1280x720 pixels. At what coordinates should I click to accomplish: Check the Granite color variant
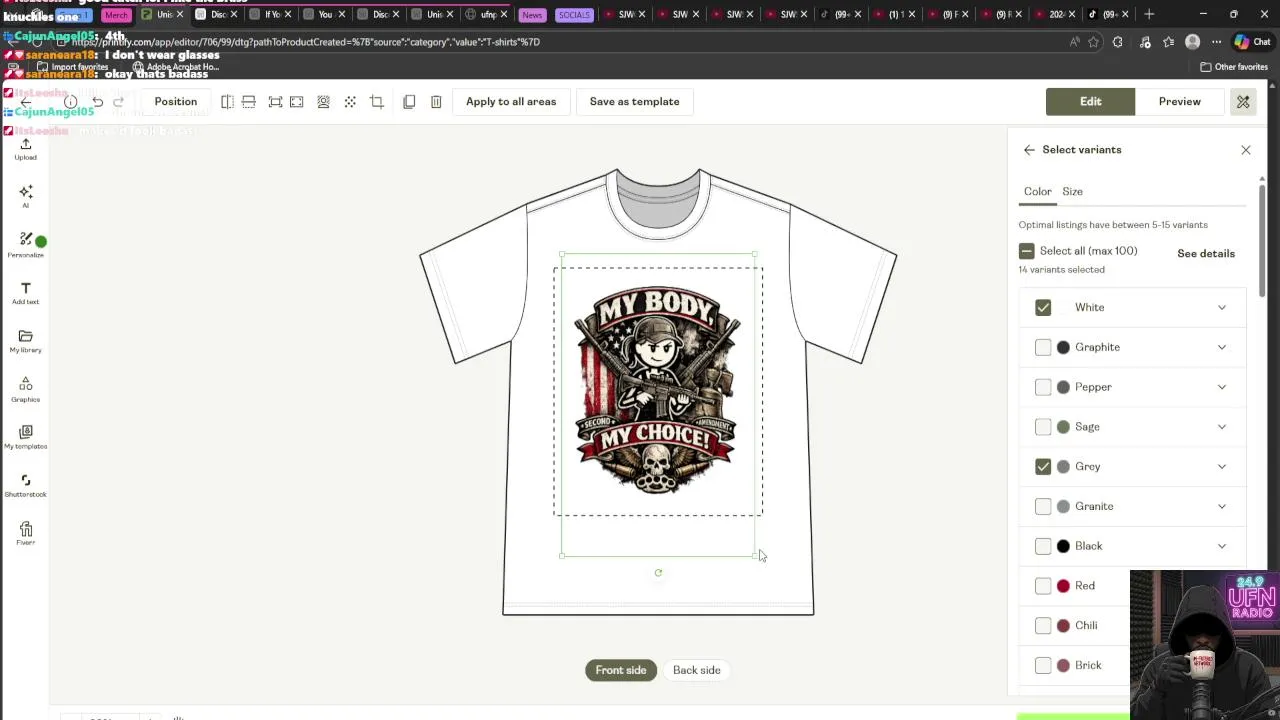pyautogui.click(x=1043, y=506)
